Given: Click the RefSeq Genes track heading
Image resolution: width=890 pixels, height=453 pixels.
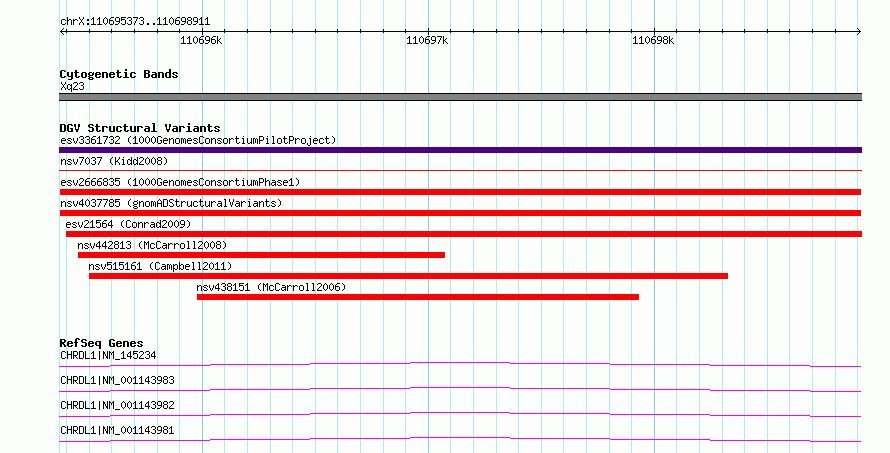Looking at the screenshot, I should (101, 343).
